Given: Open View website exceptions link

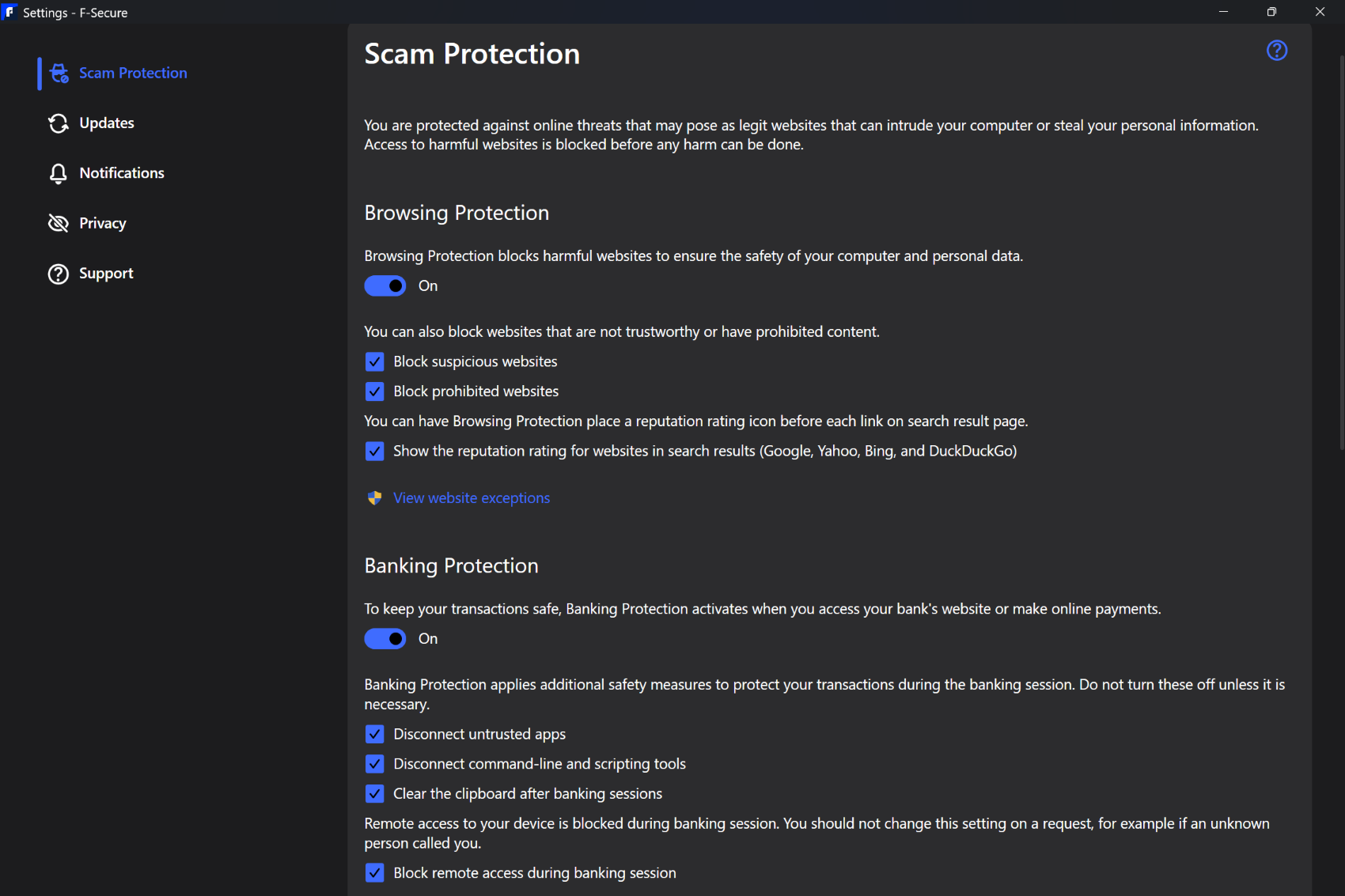Looking at the screenshot, I should coord(472,498).
